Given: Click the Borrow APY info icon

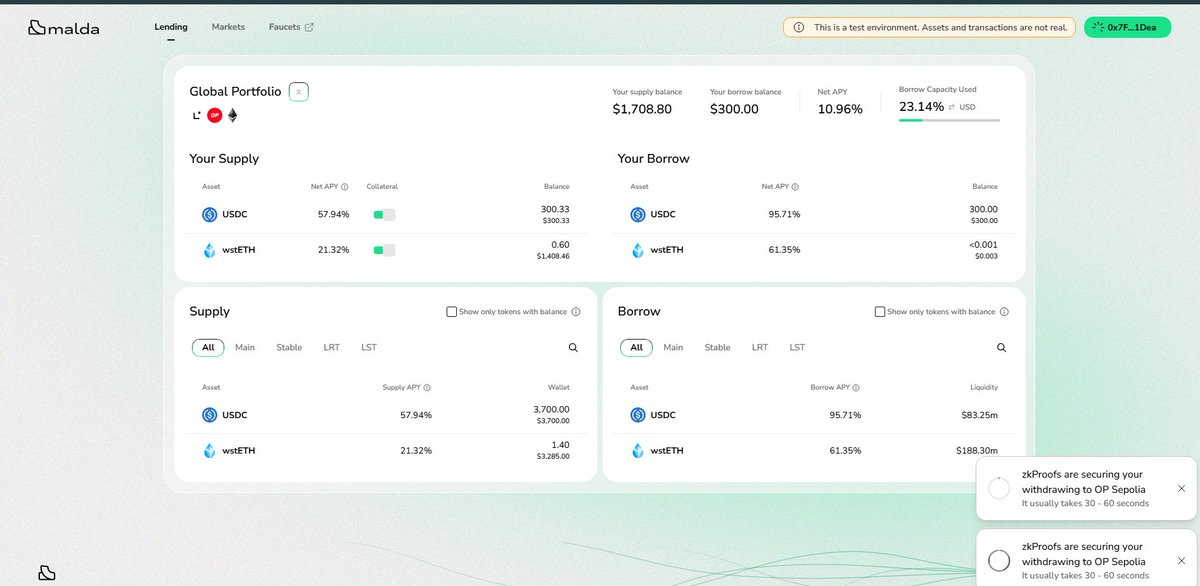Looking at the screenshot, I should [856, 388].
